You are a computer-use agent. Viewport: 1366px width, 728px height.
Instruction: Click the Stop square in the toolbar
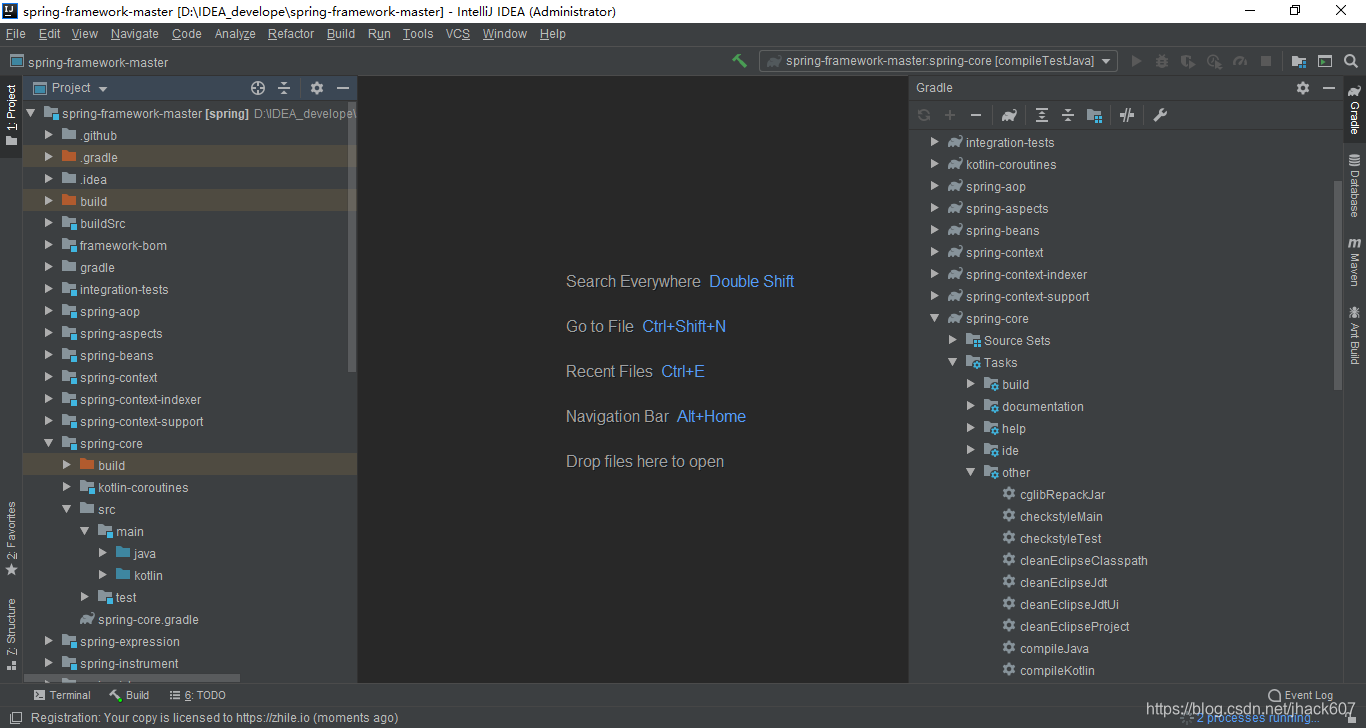[1266, 61]
